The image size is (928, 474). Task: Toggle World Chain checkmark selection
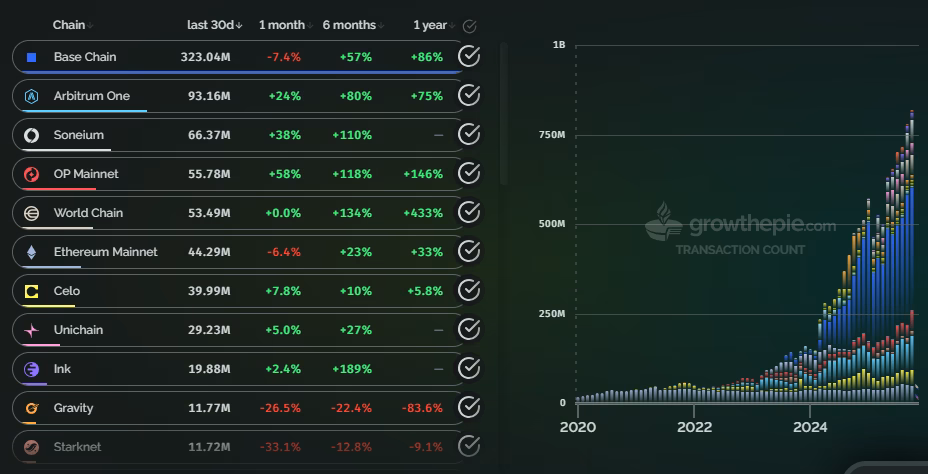(x=469, y=212)
